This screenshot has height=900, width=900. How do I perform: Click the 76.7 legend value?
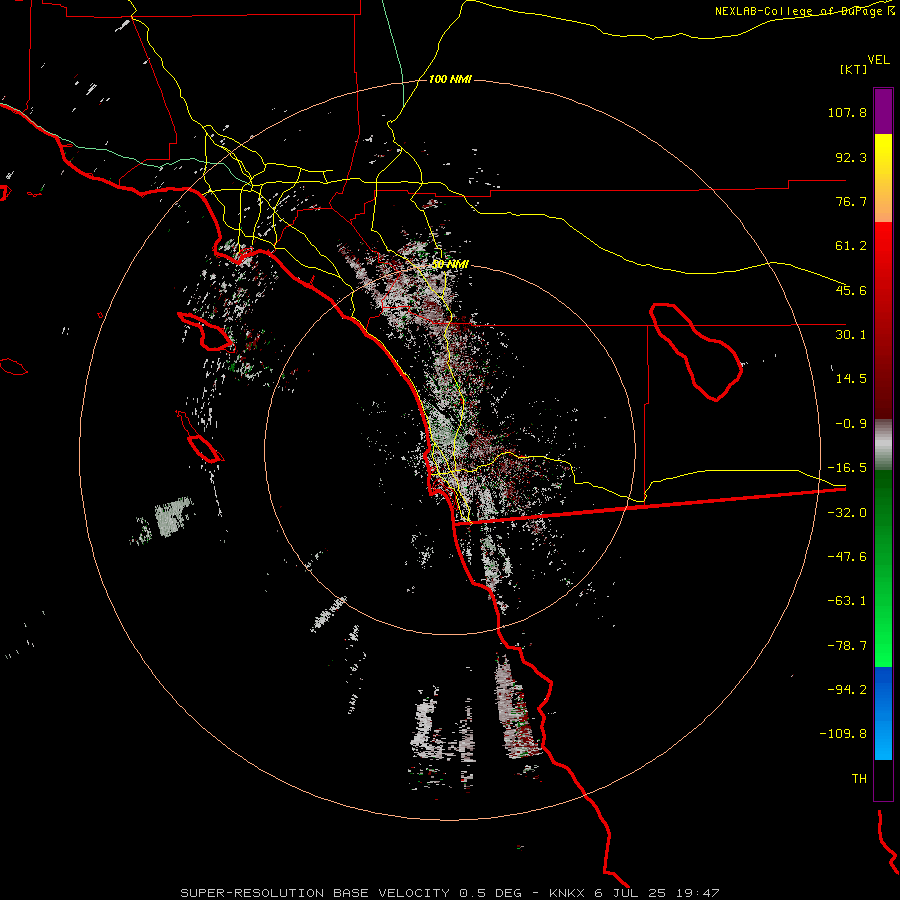point(851,201)
